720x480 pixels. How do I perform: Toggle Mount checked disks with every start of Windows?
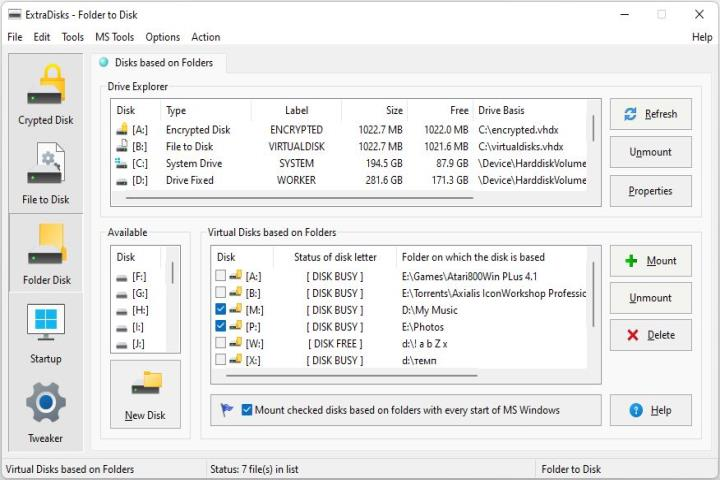coord(247,410)
